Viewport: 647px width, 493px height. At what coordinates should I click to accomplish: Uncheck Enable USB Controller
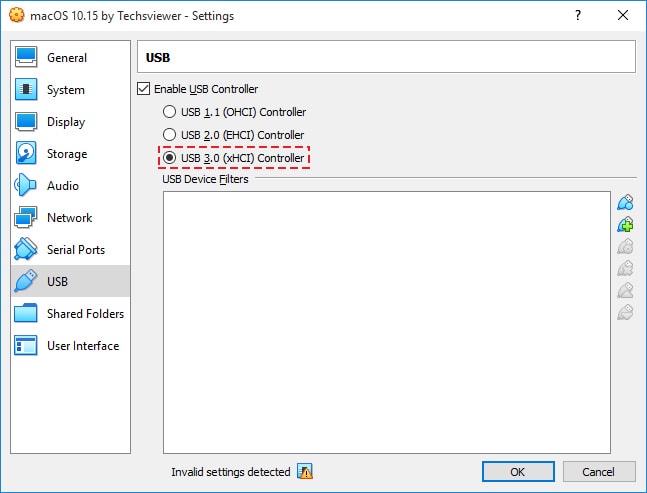143,89
